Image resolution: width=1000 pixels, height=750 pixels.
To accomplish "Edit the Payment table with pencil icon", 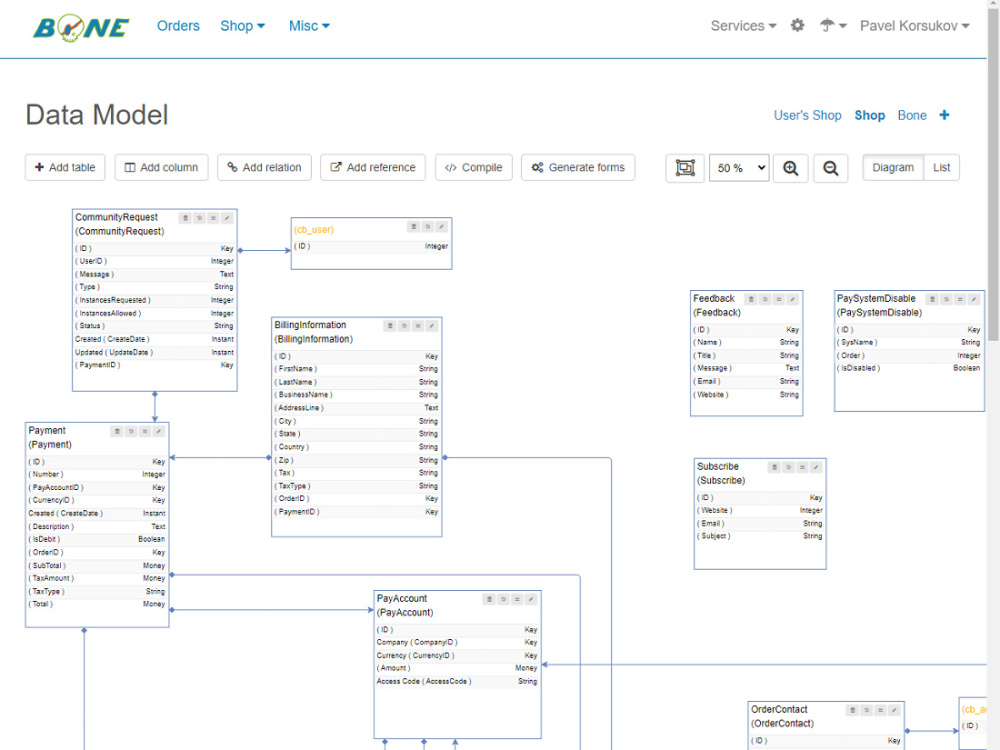I will (159, 432).
